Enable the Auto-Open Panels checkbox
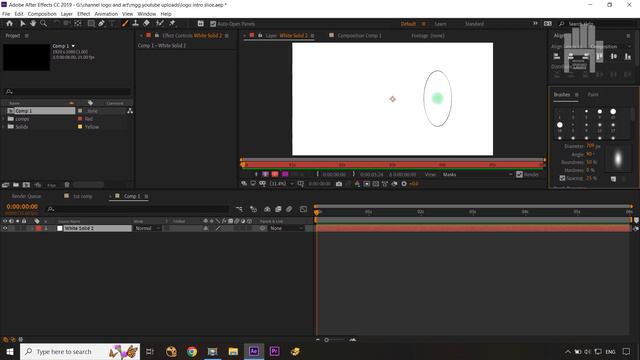This screenshot has height=360, width=640. (x=213, y=24)
